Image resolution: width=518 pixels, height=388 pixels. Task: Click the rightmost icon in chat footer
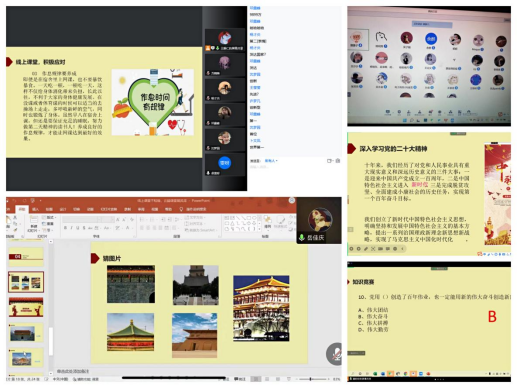338,161
